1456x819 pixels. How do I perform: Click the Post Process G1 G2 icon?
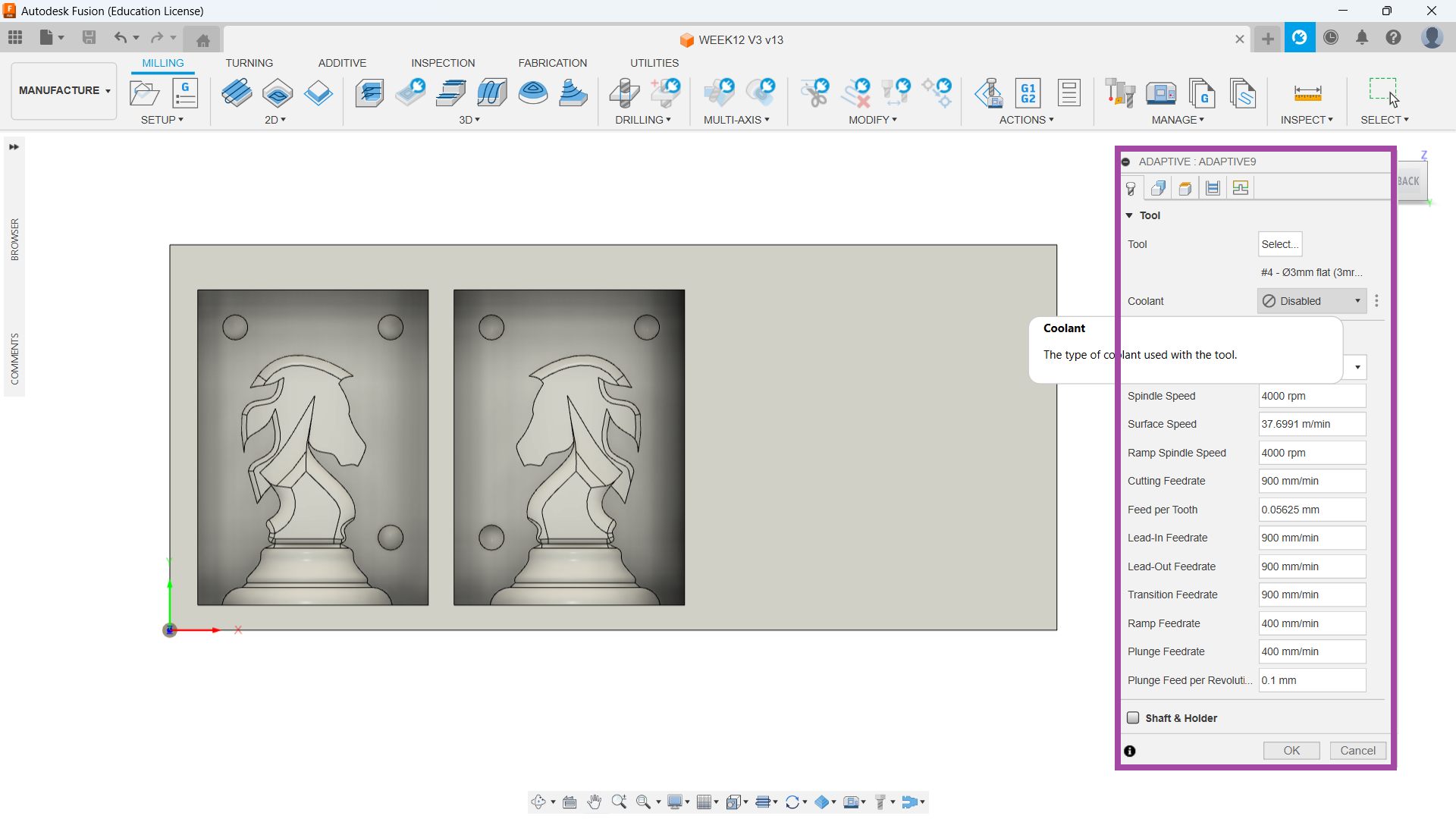(1028, 93)
